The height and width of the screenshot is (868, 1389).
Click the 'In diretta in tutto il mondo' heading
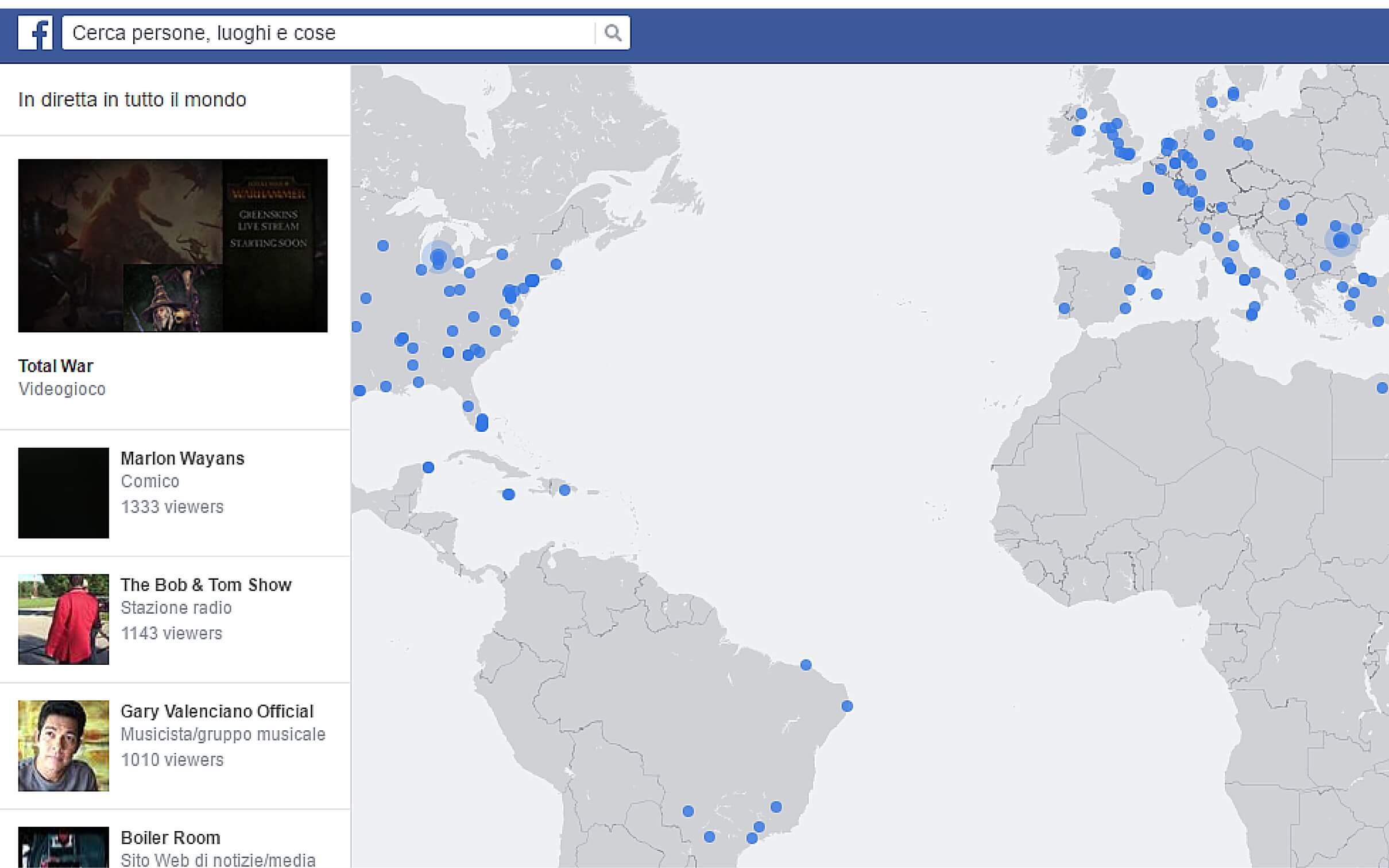coord(133,99)
